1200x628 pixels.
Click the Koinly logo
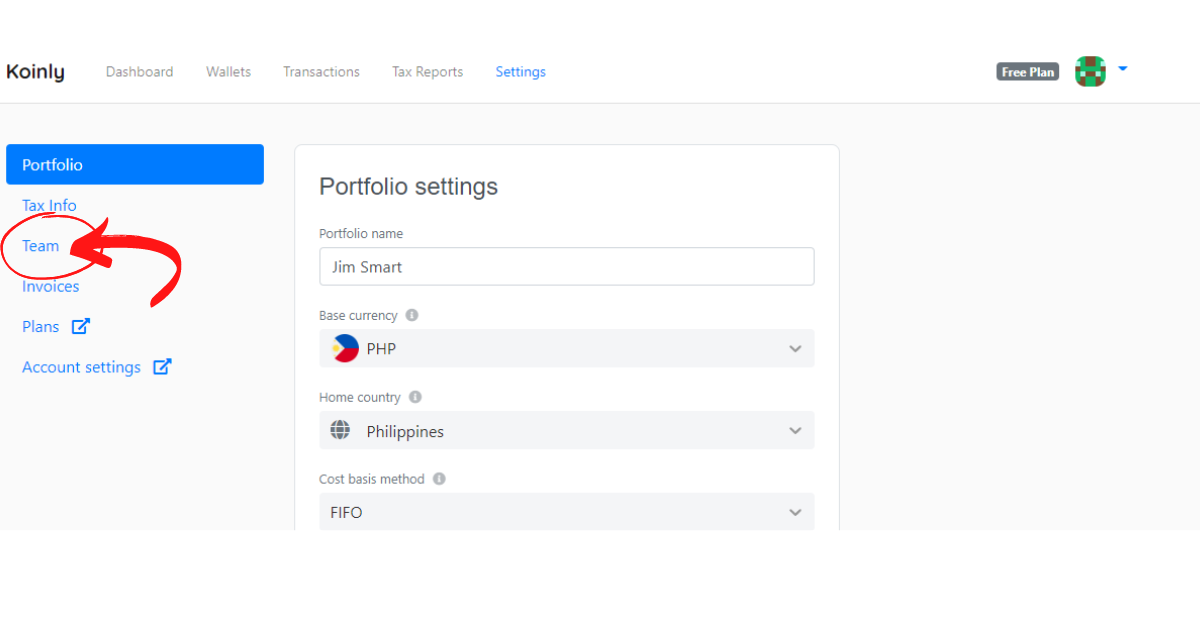pos(35,72)
